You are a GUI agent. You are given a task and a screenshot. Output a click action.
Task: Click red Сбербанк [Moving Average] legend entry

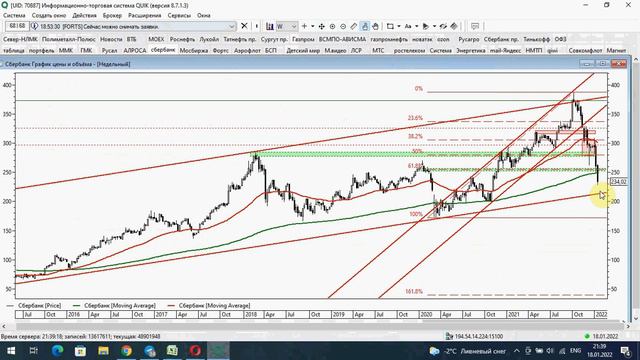209,306
